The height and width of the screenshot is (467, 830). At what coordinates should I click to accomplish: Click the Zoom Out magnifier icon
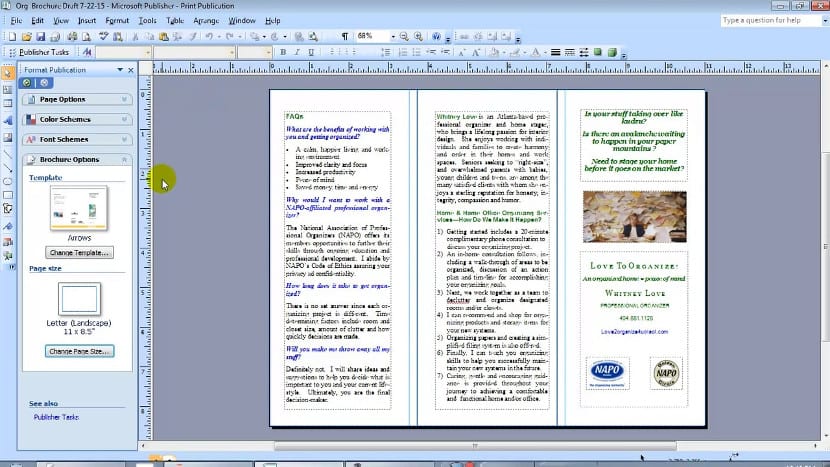[x=404, y=37]
